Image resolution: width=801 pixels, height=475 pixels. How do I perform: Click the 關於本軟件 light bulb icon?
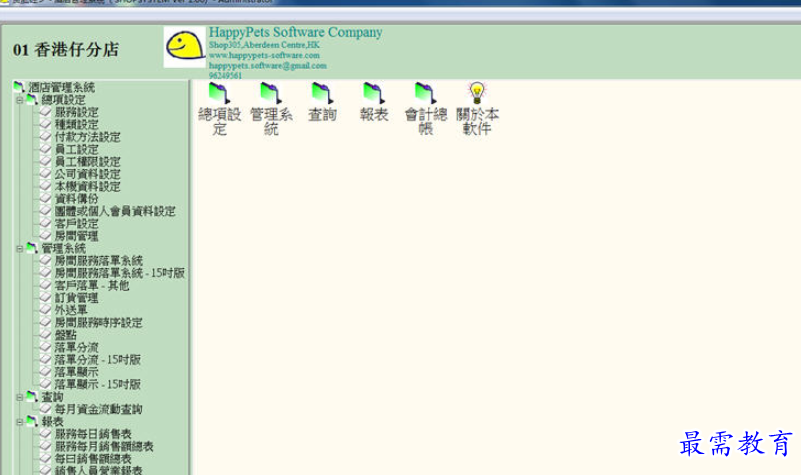(x=477, y=93)
